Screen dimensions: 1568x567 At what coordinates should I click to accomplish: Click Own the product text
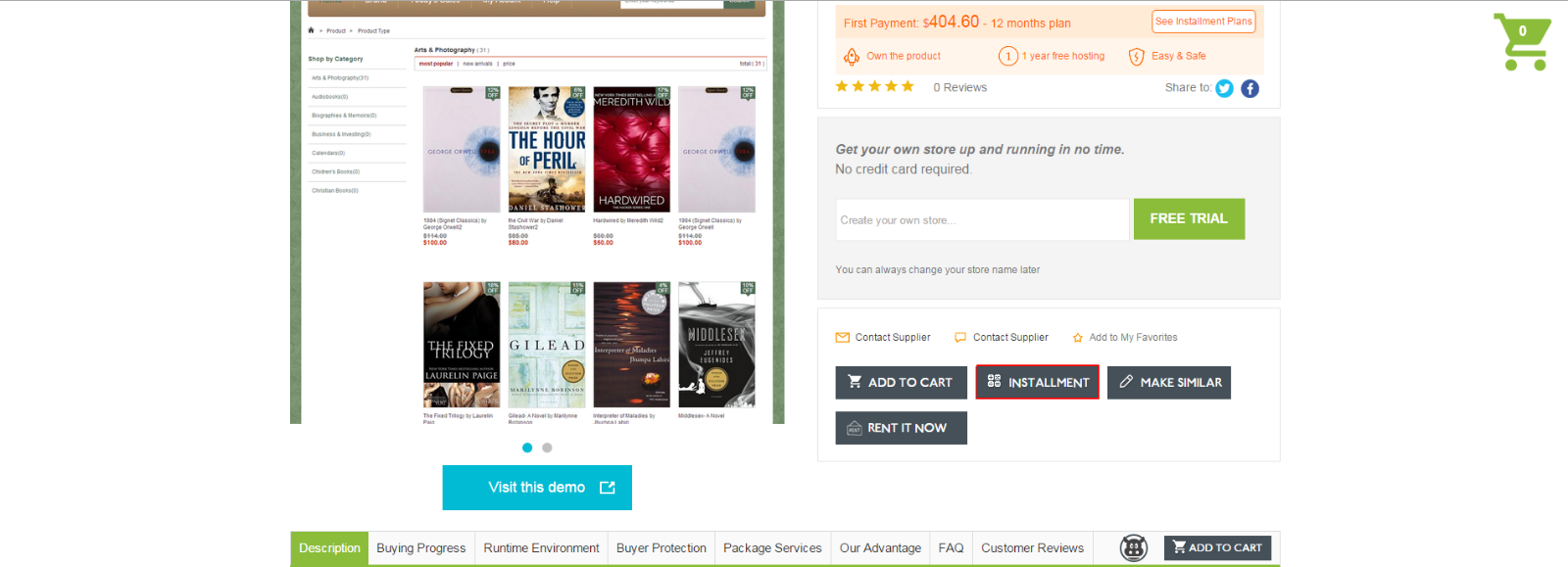tap(904, 57)
